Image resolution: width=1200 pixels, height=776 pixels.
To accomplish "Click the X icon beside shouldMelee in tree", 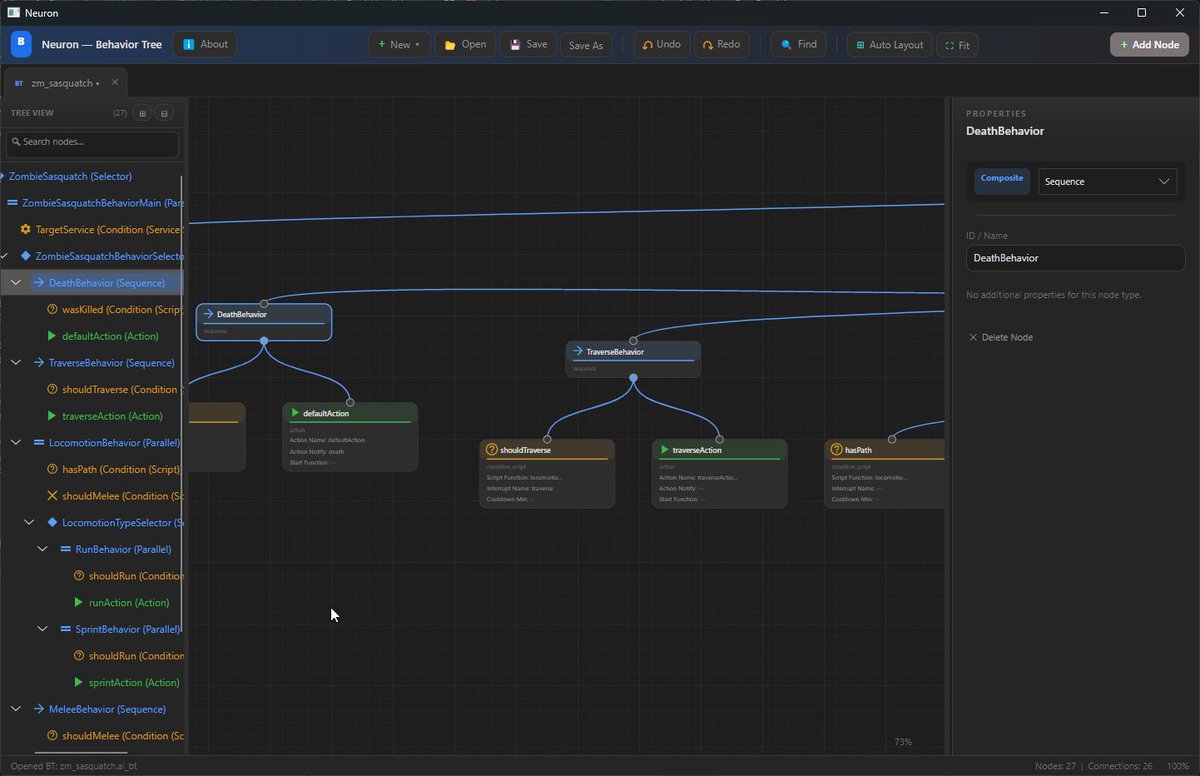I will click(53, 496).
